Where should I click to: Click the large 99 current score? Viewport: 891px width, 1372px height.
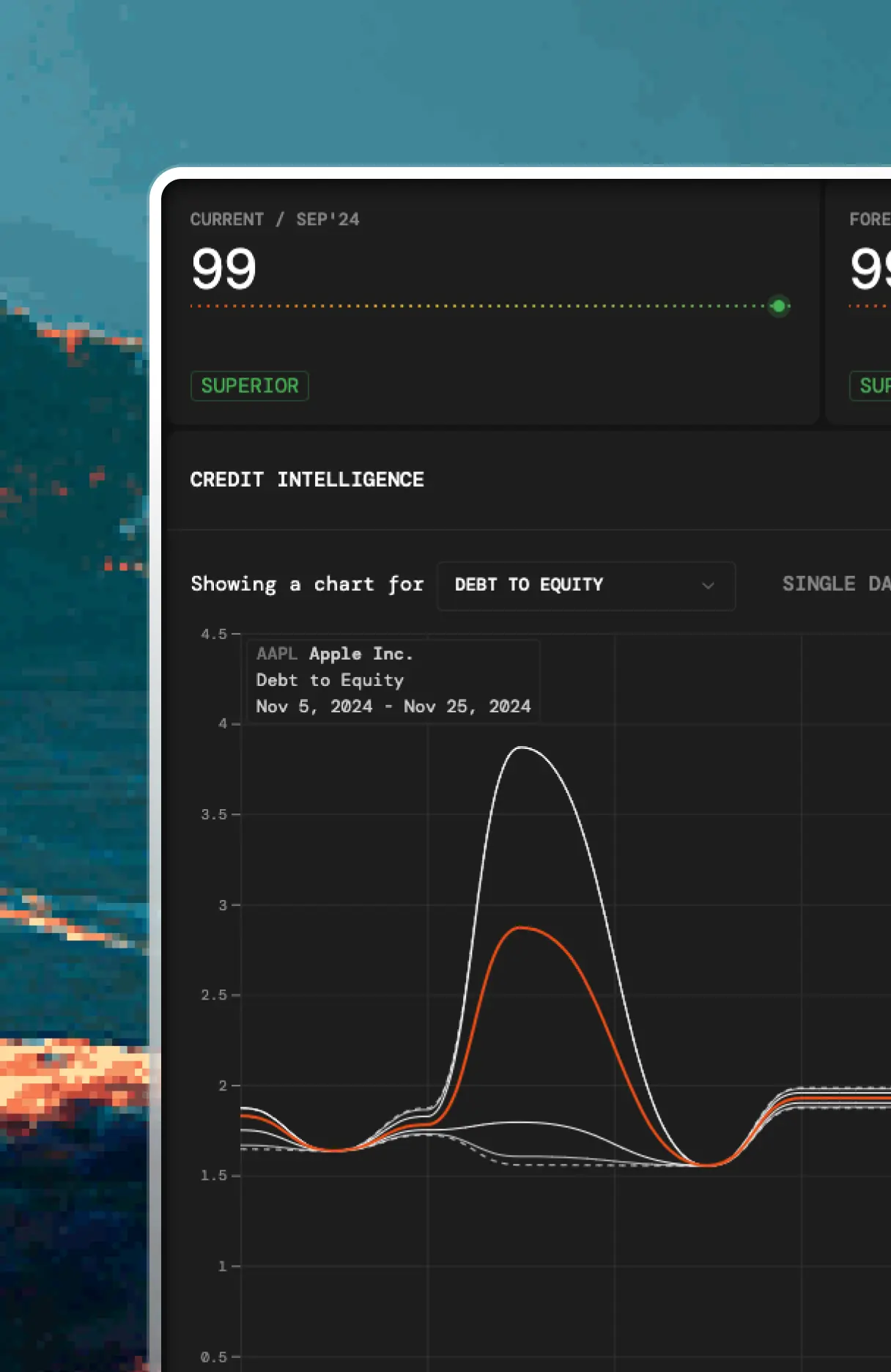point(223,269)
